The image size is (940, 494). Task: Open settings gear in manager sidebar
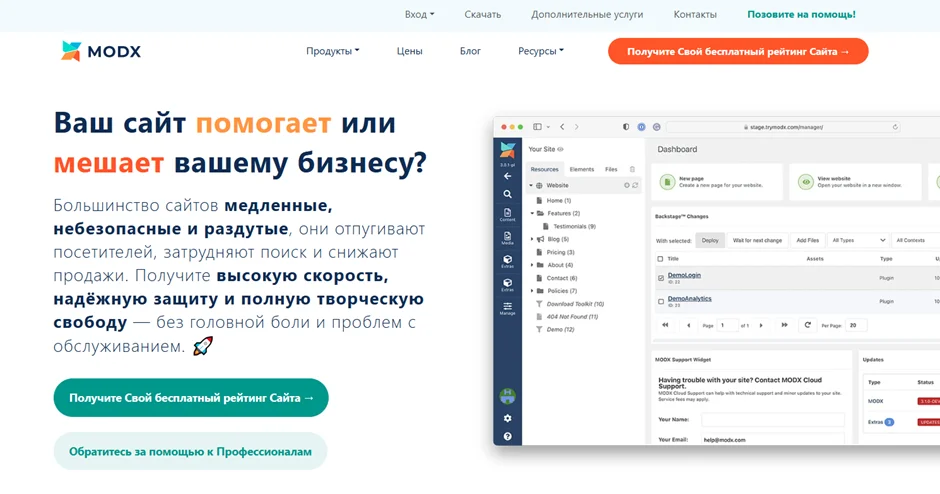click(508, 418)
